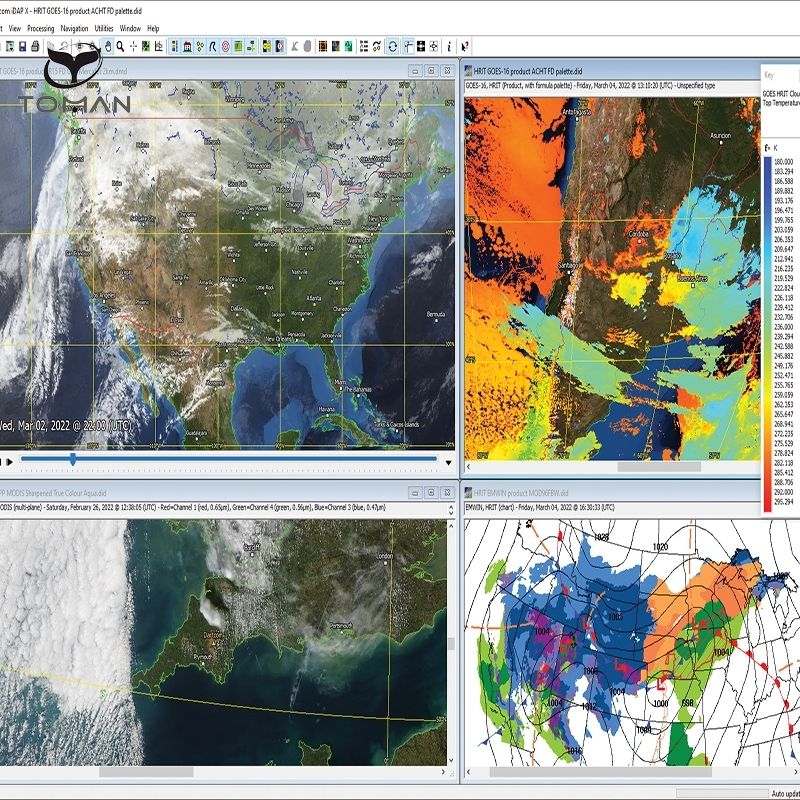
Task: Click the hierarchy tree toolbar icon
Action: [251, 47]
